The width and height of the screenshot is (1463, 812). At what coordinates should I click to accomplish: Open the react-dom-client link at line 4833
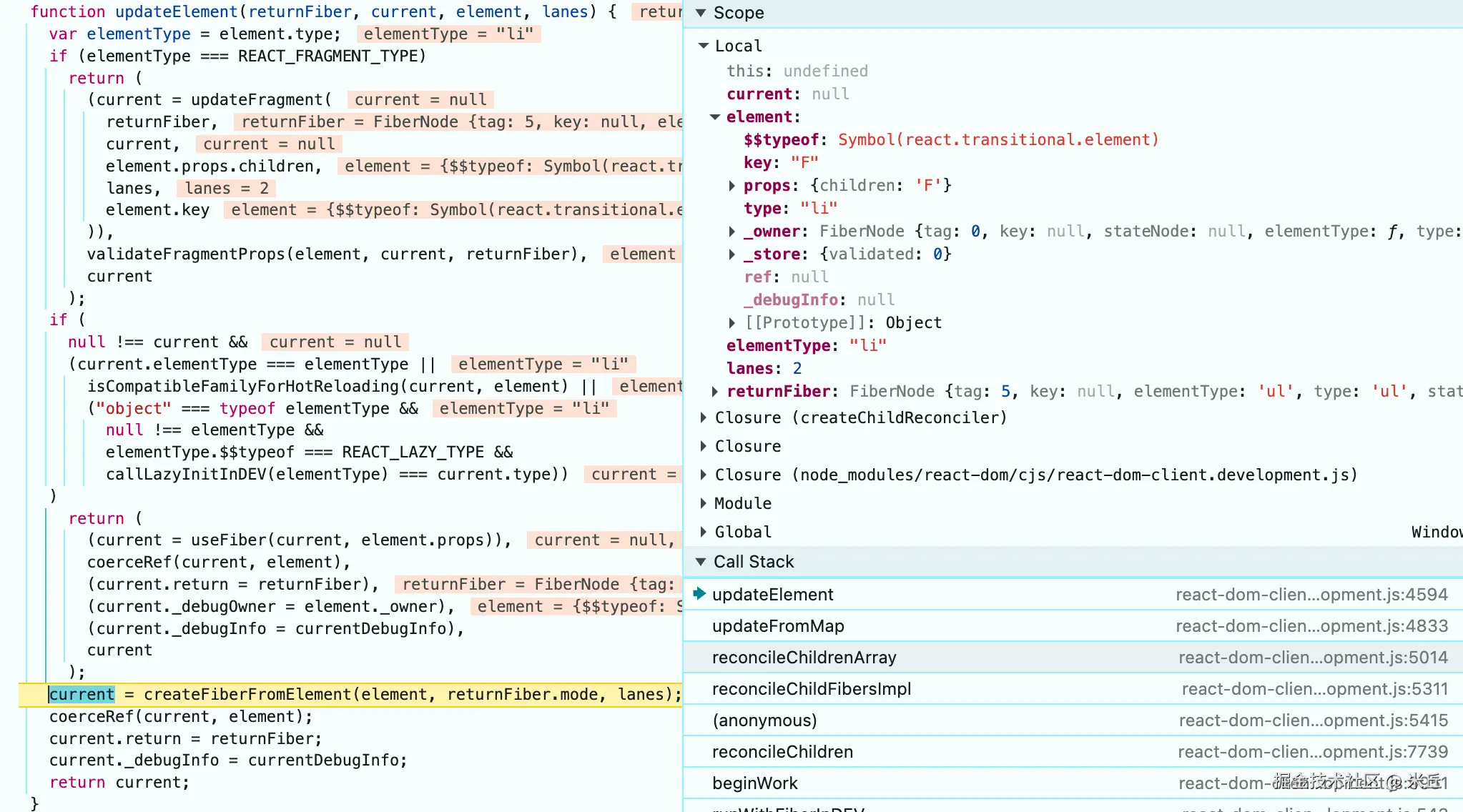1311,626
